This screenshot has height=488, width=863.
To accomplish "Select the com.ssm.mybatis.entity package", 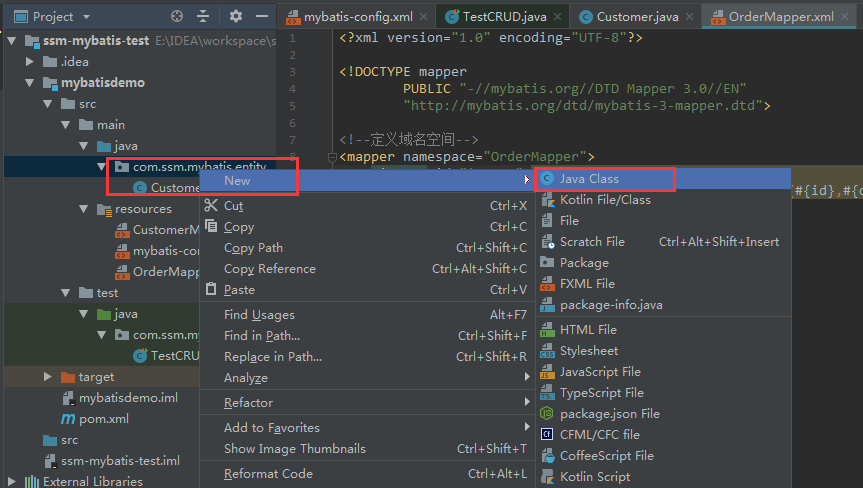I will 199,167.
